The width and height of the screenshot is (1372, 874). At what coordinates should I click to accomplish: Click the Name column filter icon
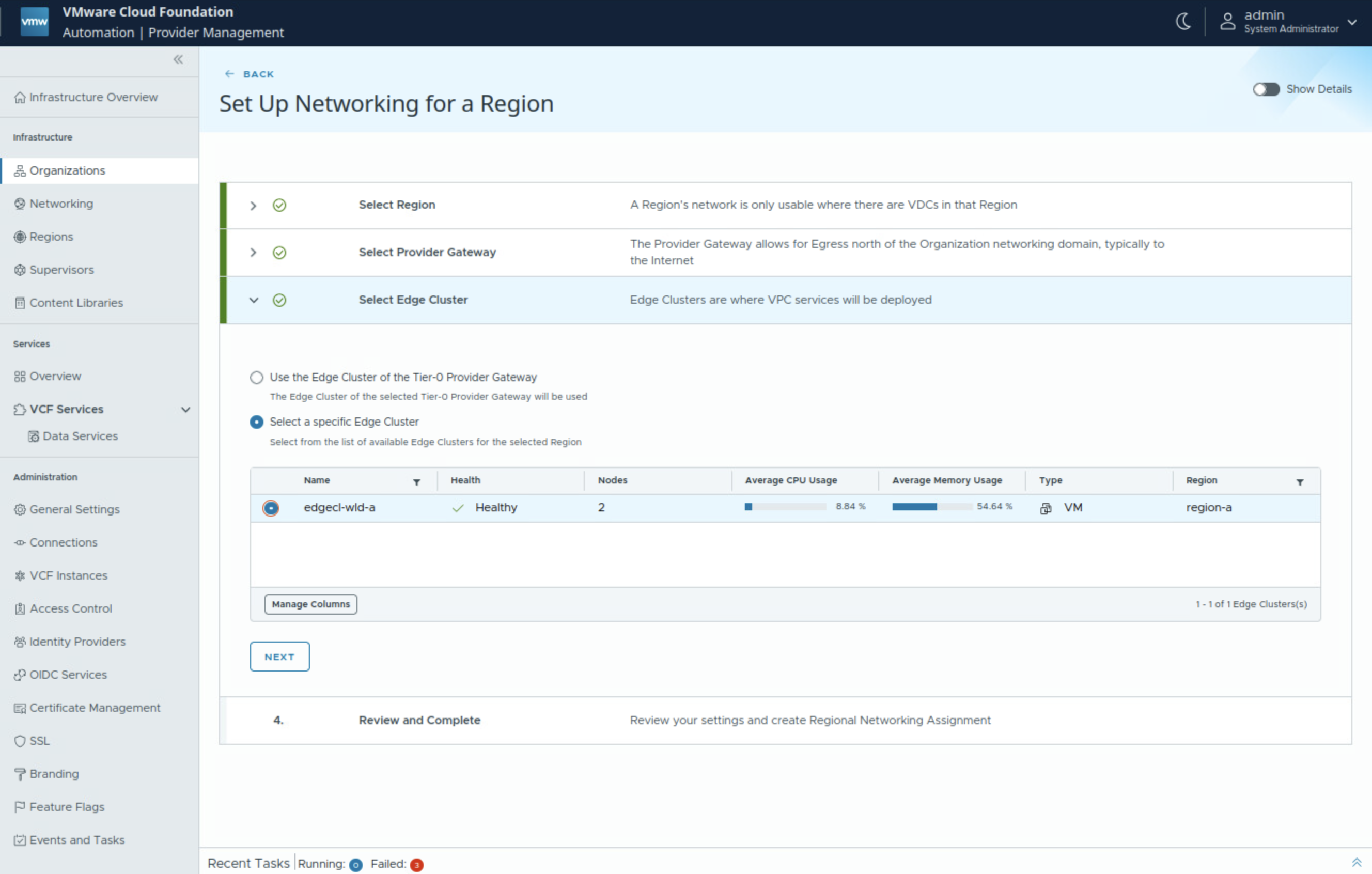(416, 482)
